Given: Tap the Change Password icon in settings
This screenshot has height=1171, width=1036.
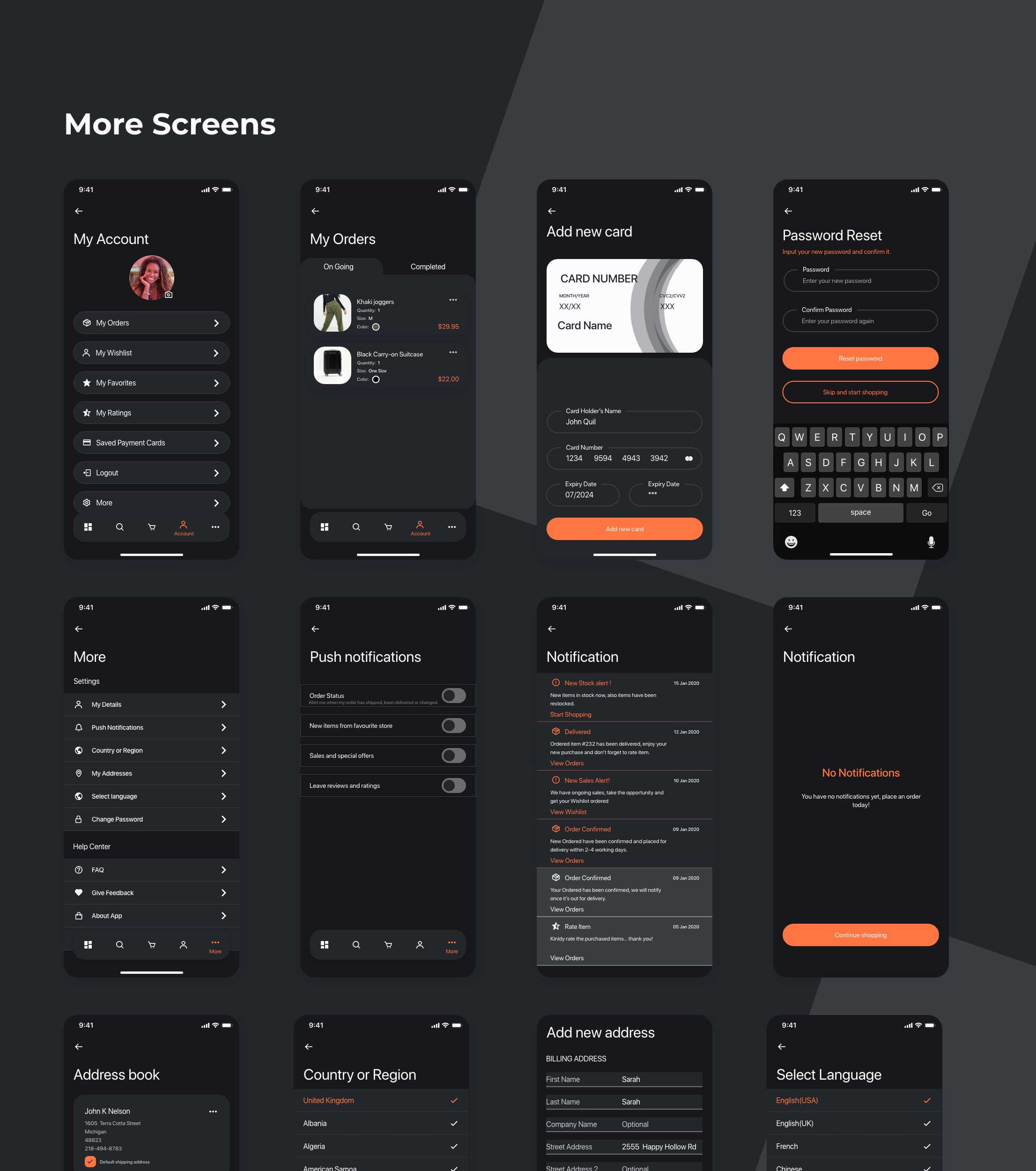Looking at the screenshot, I should pos(79,820).
